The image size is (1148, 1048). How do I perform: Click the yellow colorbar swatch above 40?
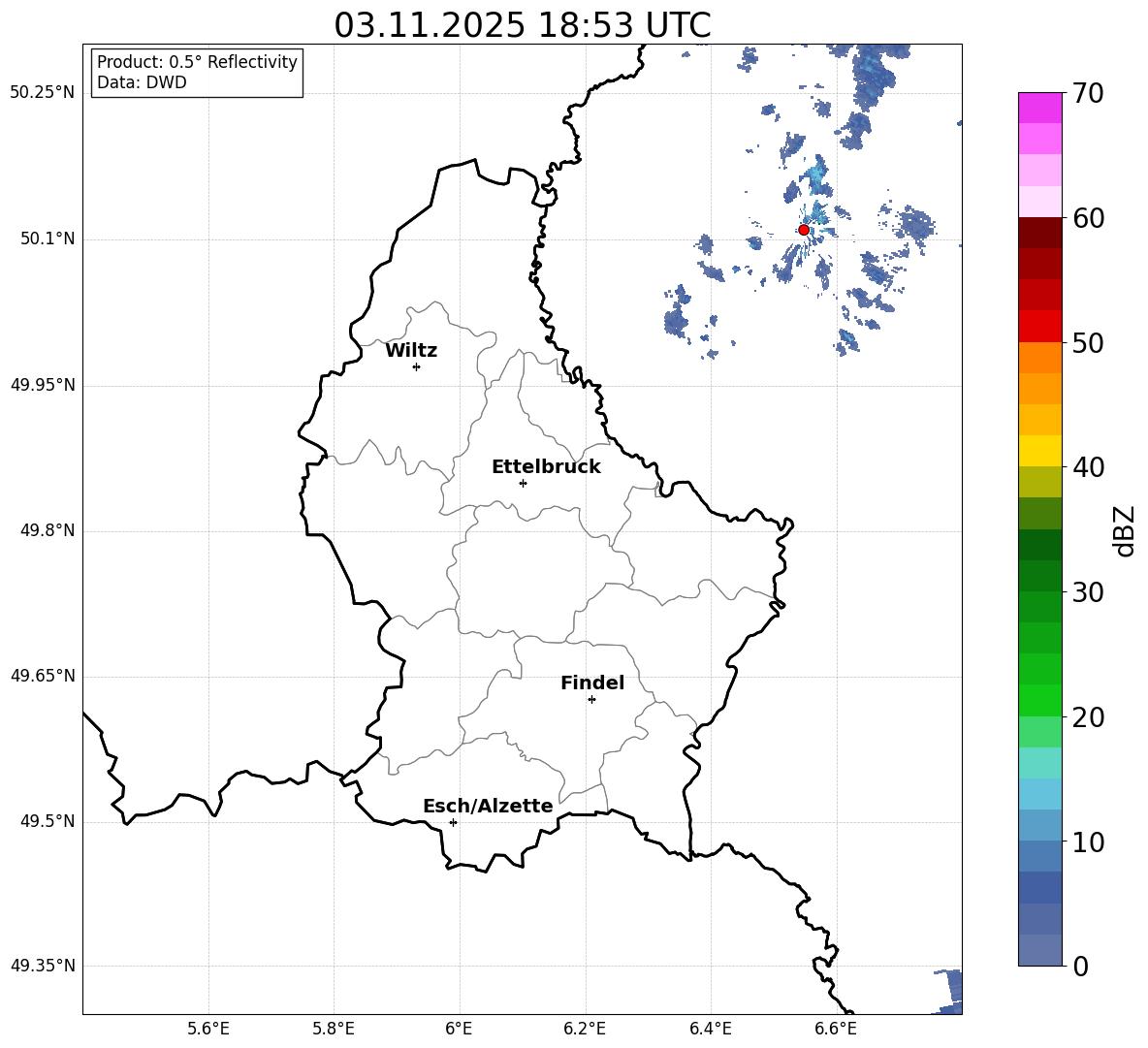point(1040,451)
